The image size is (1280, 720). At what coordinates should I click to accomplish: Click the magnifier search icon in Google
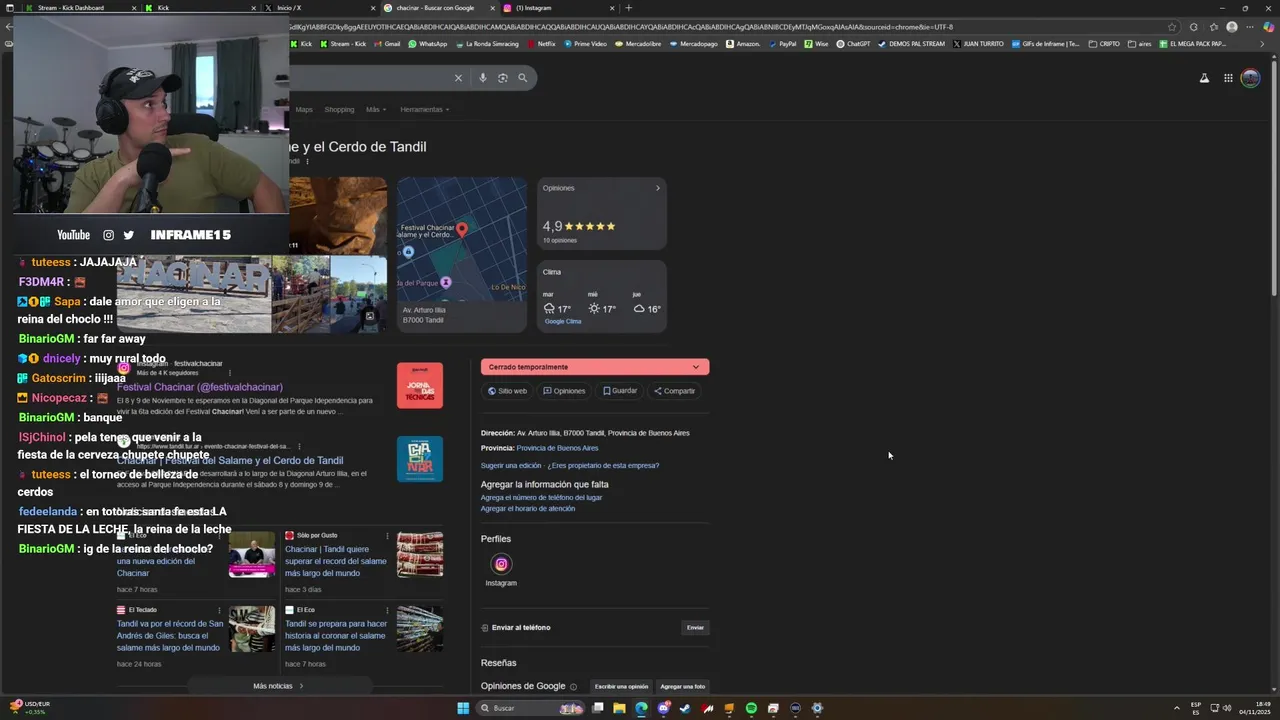pyautogui.click(x=522, y=78)
